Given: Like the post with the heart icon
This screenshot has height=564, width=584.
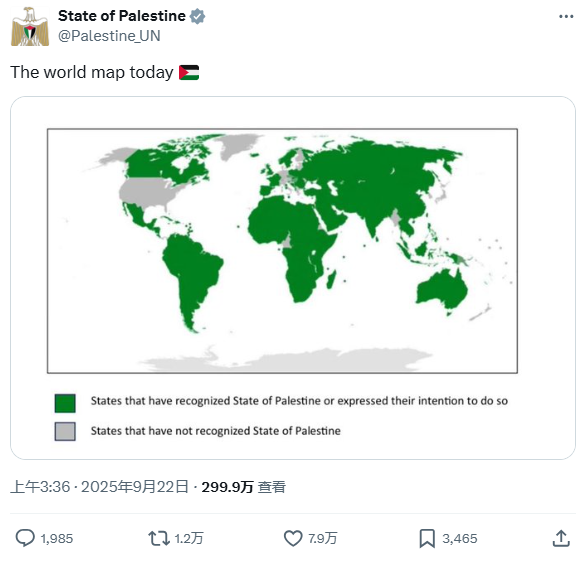Looking at the screenshot, I should [293, 538].
